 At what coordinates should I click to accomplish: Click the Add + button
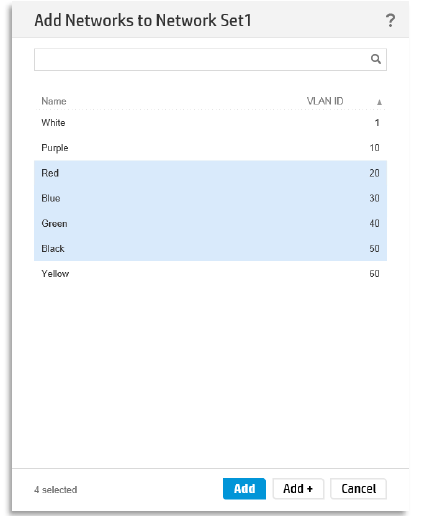pyautogui.click(x=298, y=489)
